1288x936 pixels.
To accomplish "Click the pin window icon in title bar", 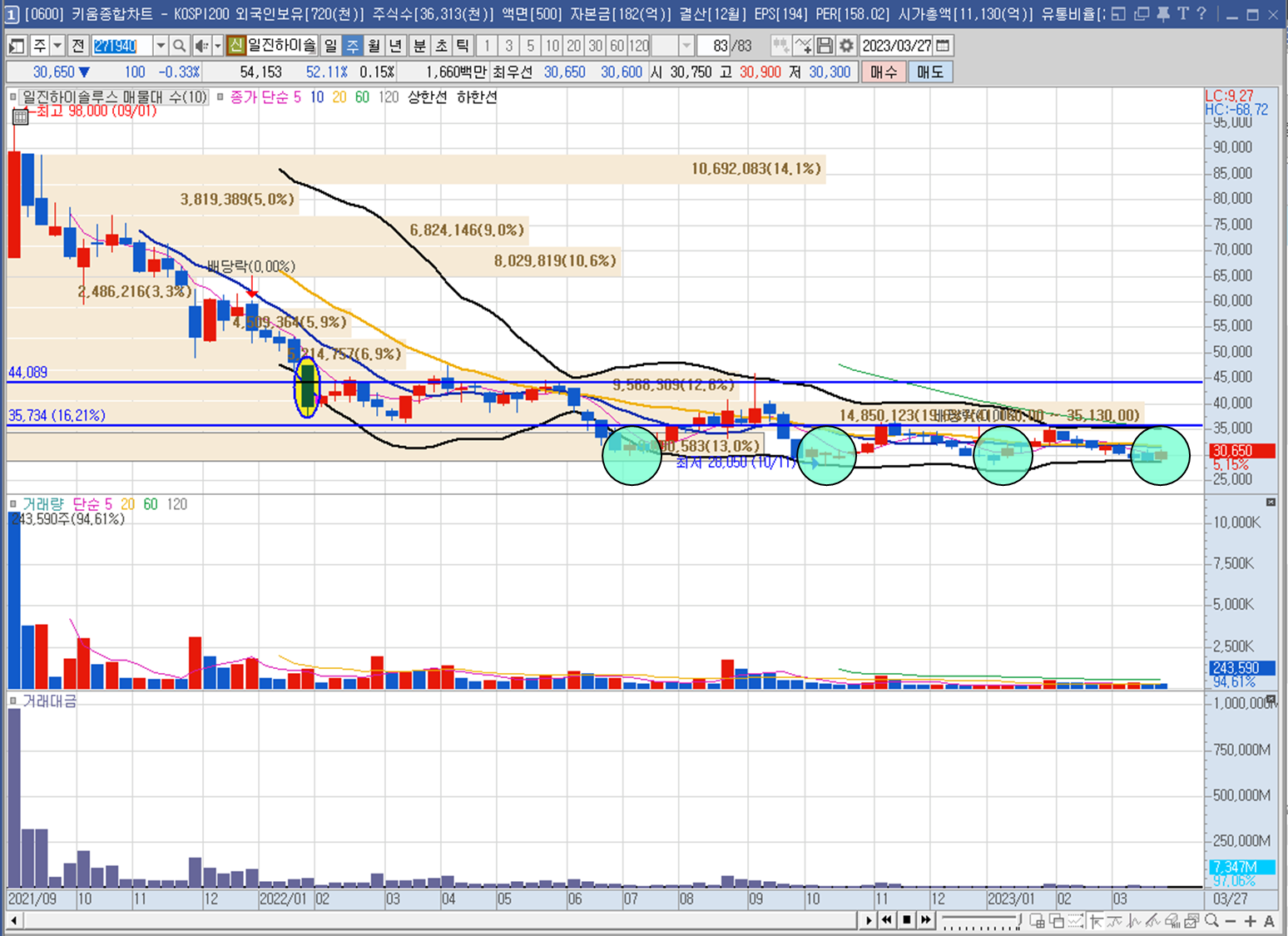I will tap(1164, 13).
